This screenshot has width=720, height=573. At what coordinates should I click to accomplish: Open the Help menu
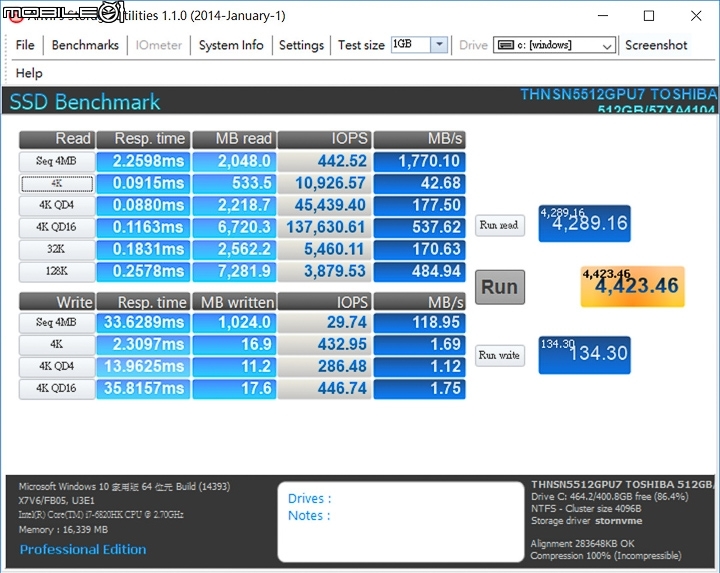pos(29,73)
